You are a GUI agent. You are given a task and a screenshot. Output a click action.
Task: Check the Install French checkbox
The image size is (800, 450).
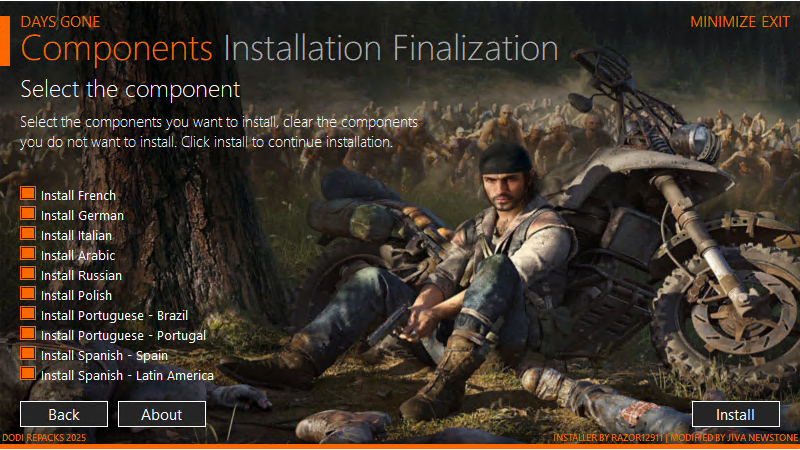[x=28, y=193]
